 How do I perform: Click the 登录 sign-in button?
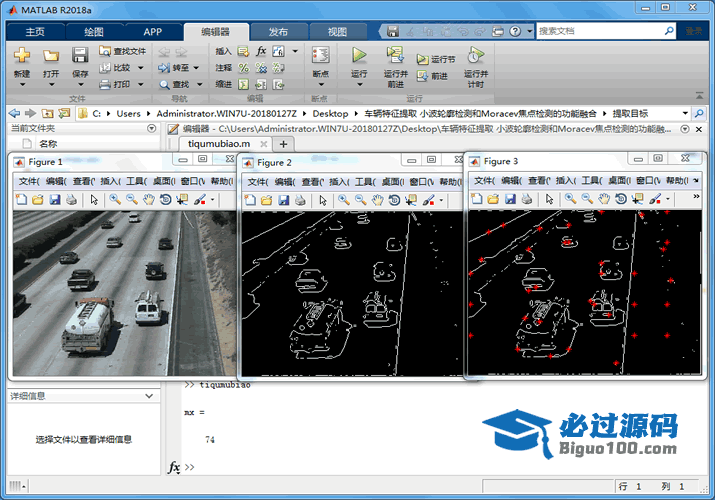tap(694, 31)
